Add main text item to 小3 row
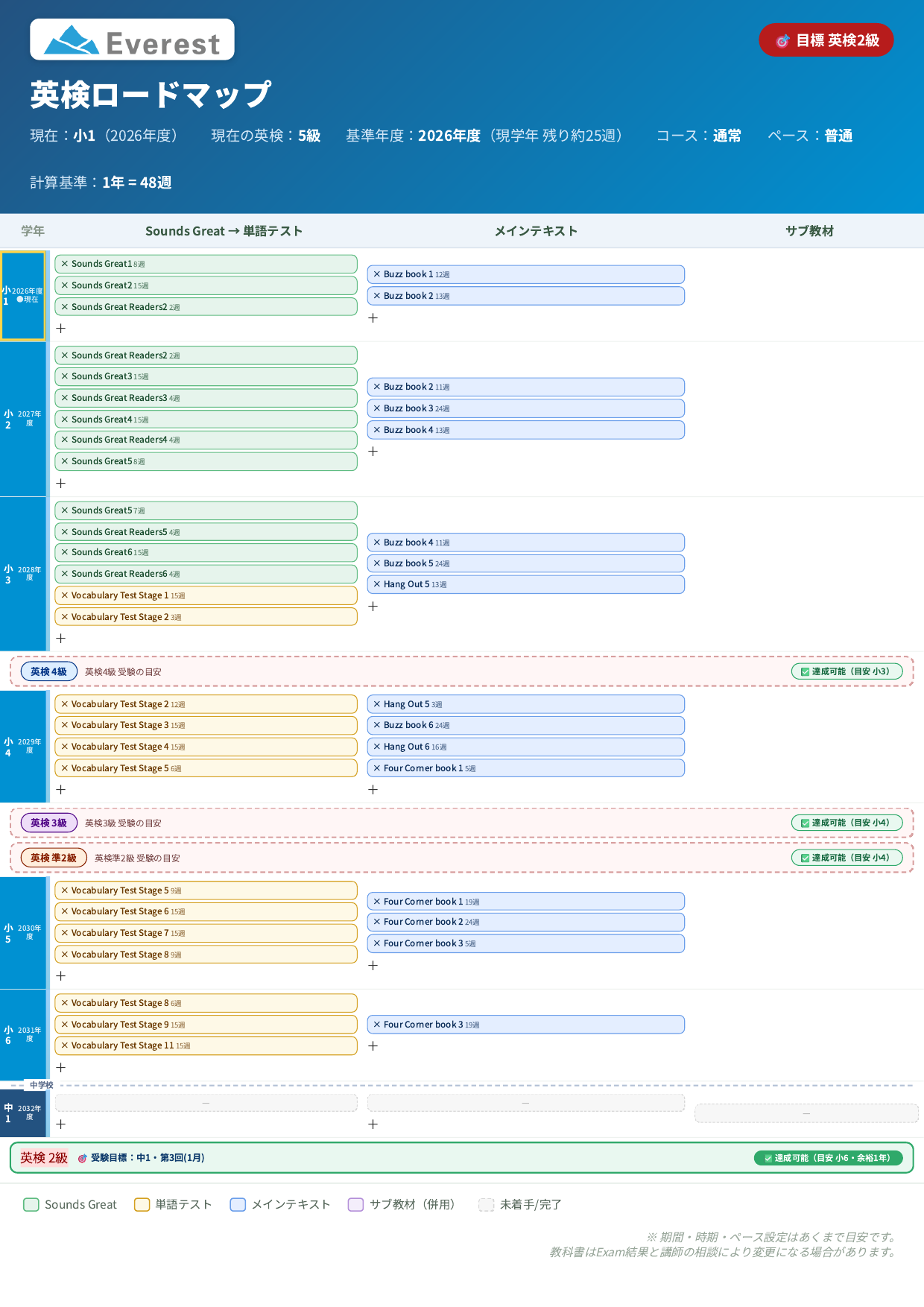 click(x=373, y=606)
